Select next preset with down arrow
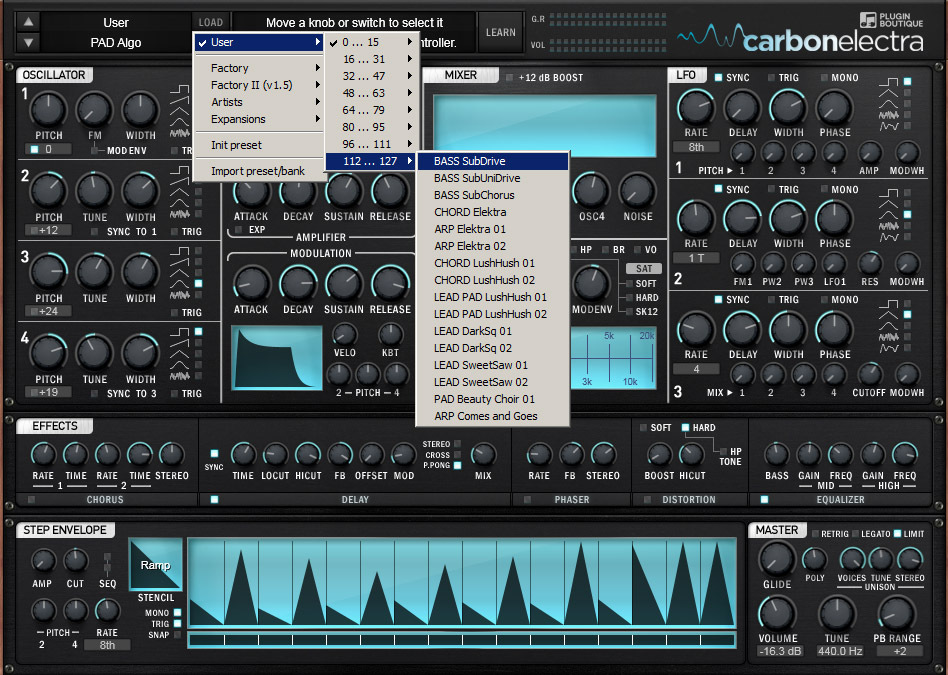This screenshot has height=675, width=948. click(28, 42)
